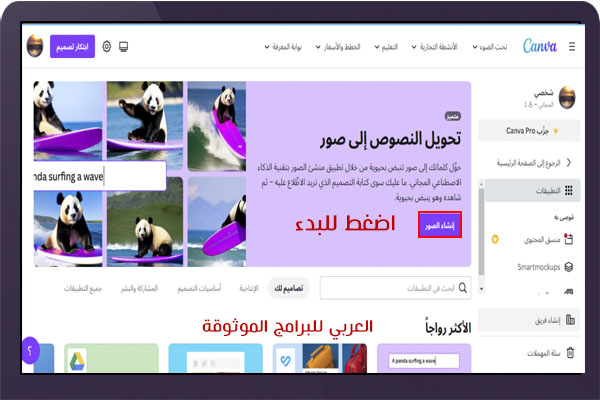
Task: Open the settings gear icon
Action: 107,47
